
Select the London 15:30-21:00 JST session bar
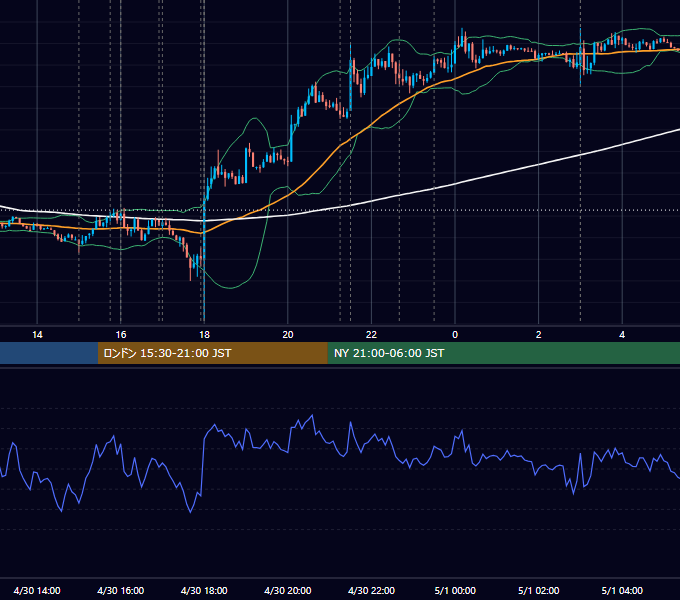(212, 353)
